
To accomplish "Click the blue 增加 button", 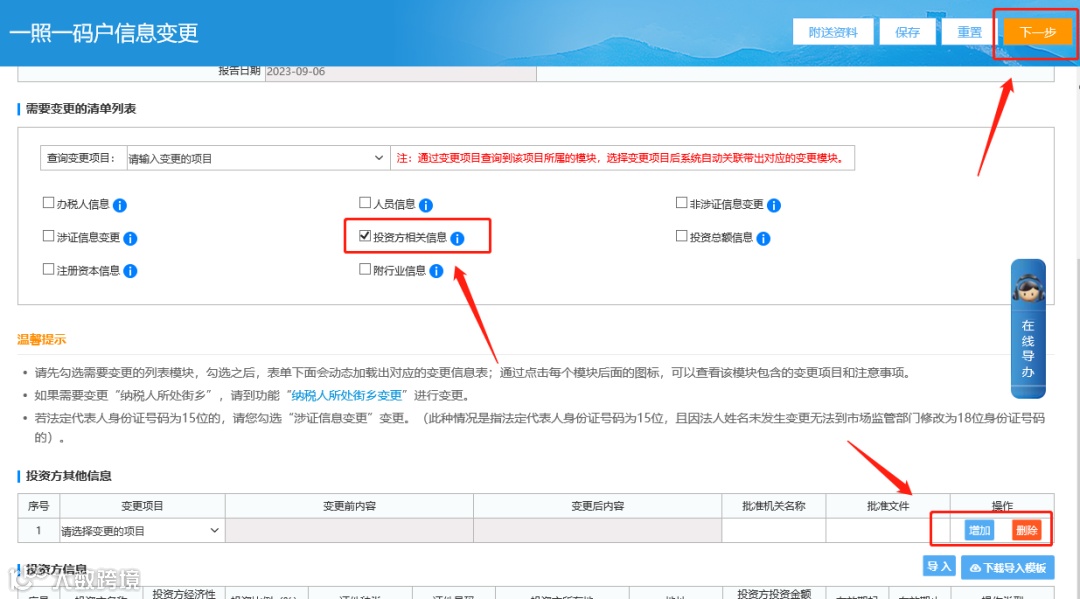I will (x=979, y=530).
